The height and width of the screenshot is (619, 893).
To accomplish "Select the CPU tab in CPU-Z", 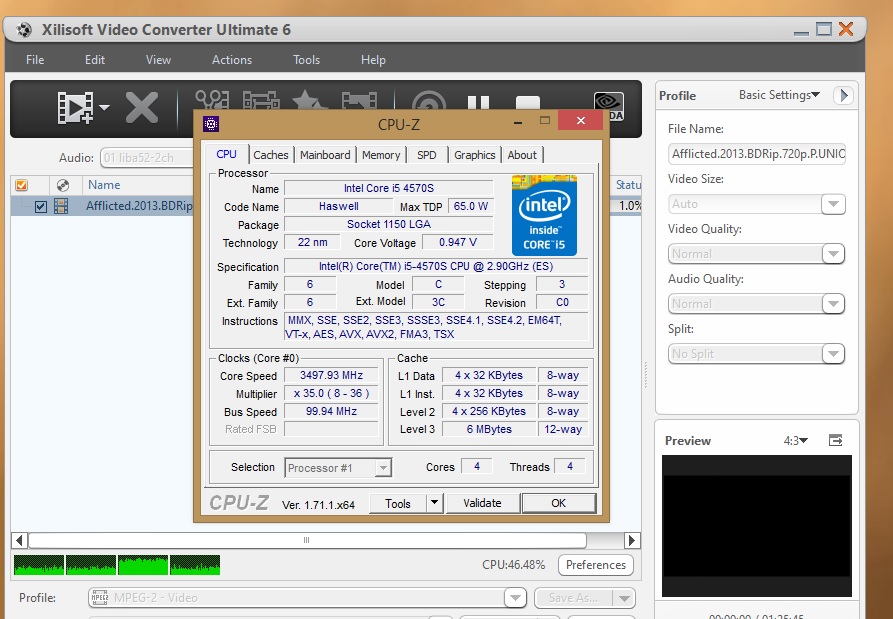I will click(x=226, y=154).
